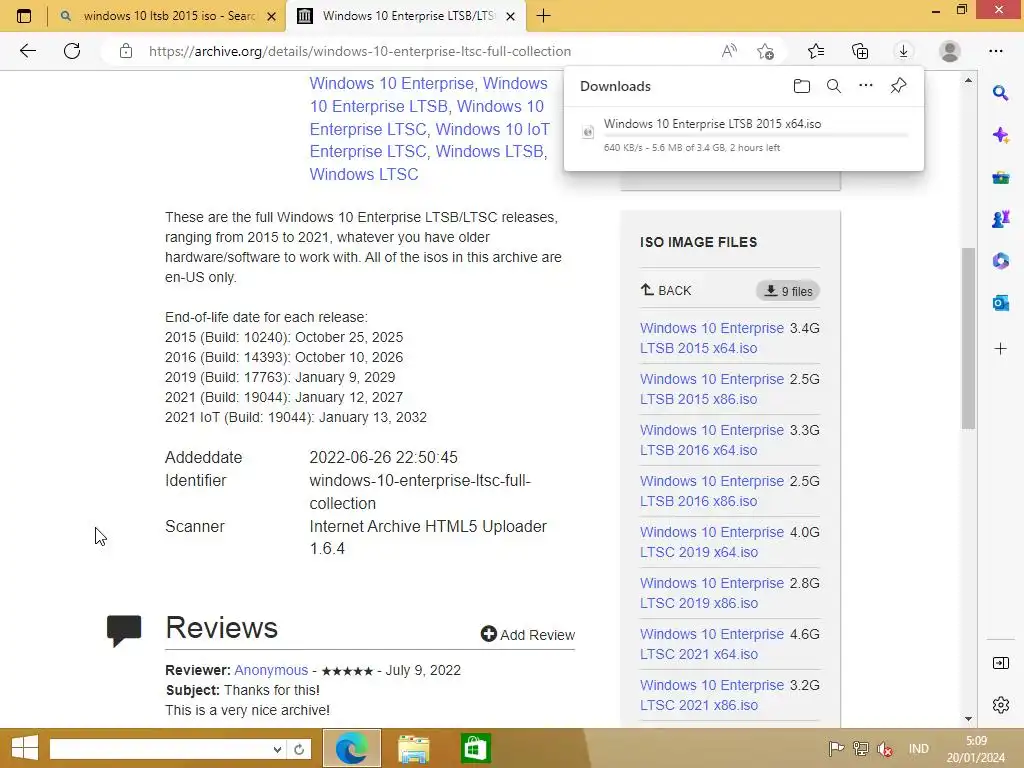The width and height of the screenshot is (1024, 768).
Task: Refresh the archive.org page
Action: coord(72,51)
